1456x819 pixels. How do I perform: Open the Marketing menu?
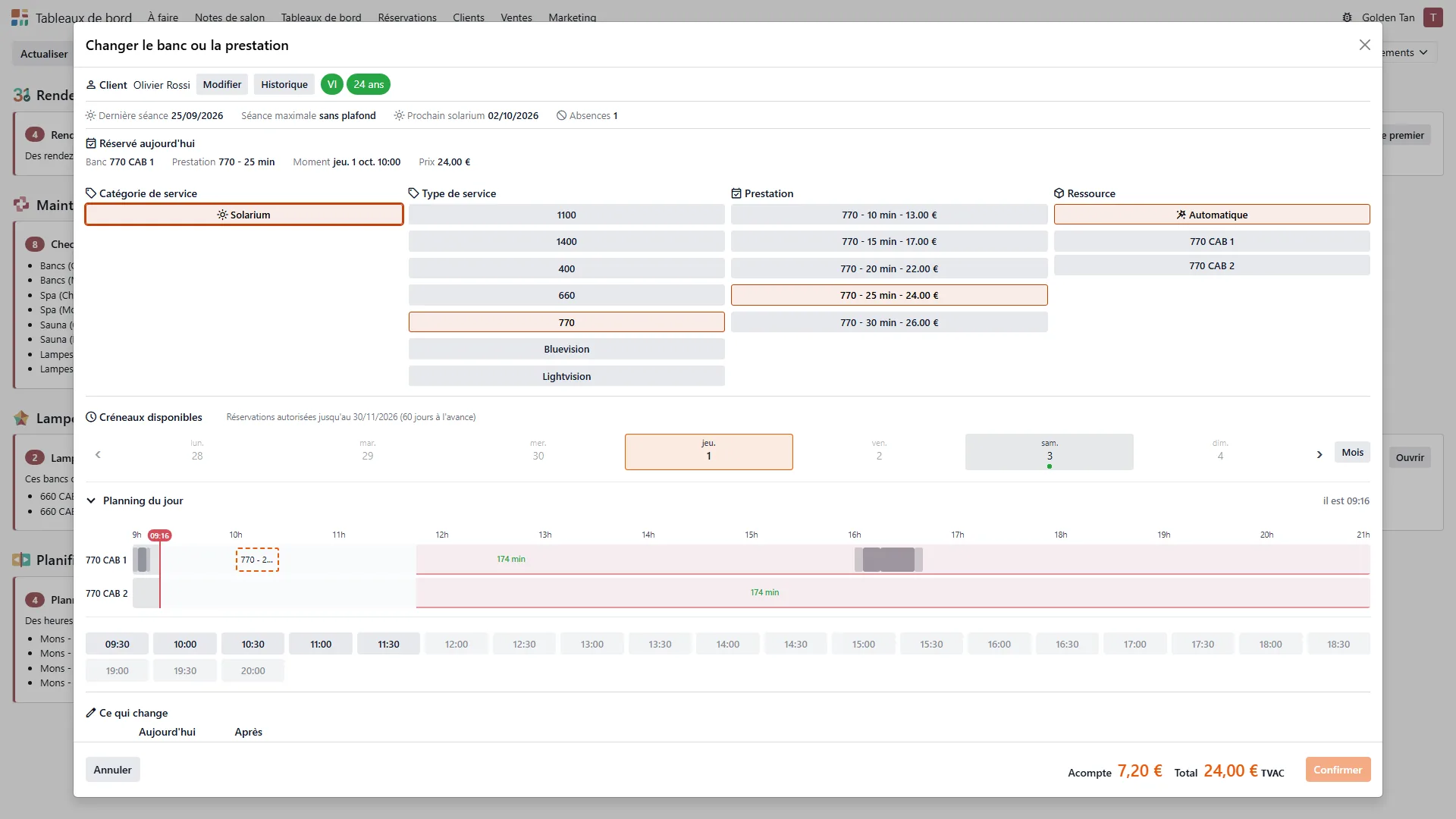click(573, 17)
